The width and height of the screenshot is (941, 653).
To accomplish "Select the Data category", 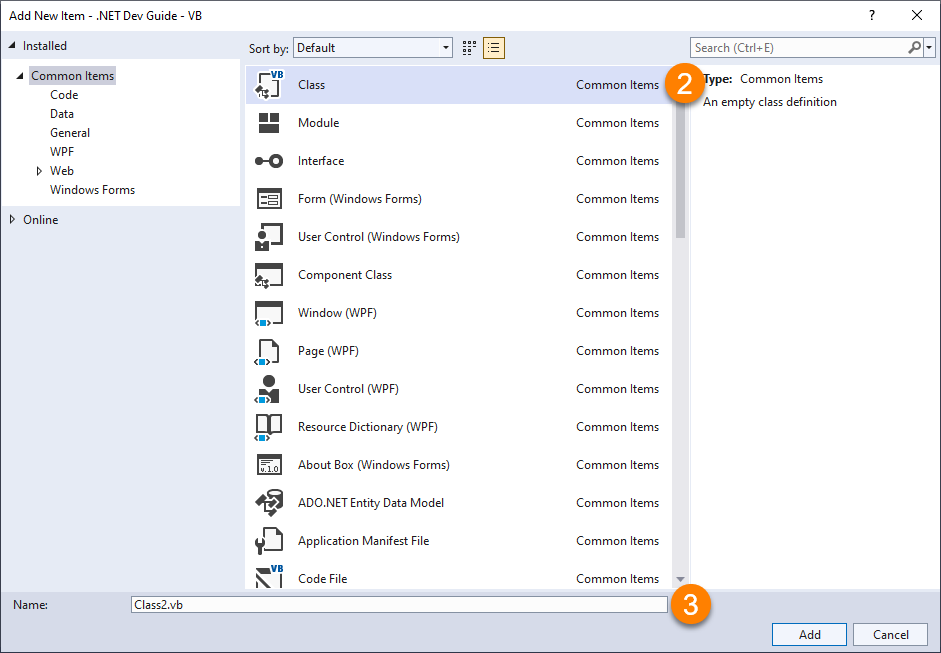I will [x=62, y=114].
